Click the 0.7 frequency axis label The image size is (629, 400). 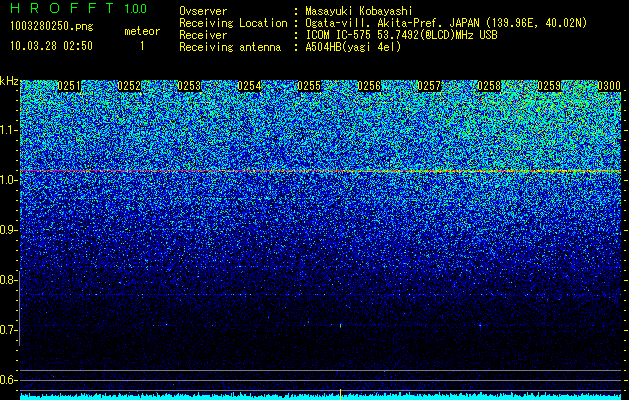[x=8, y=330]
